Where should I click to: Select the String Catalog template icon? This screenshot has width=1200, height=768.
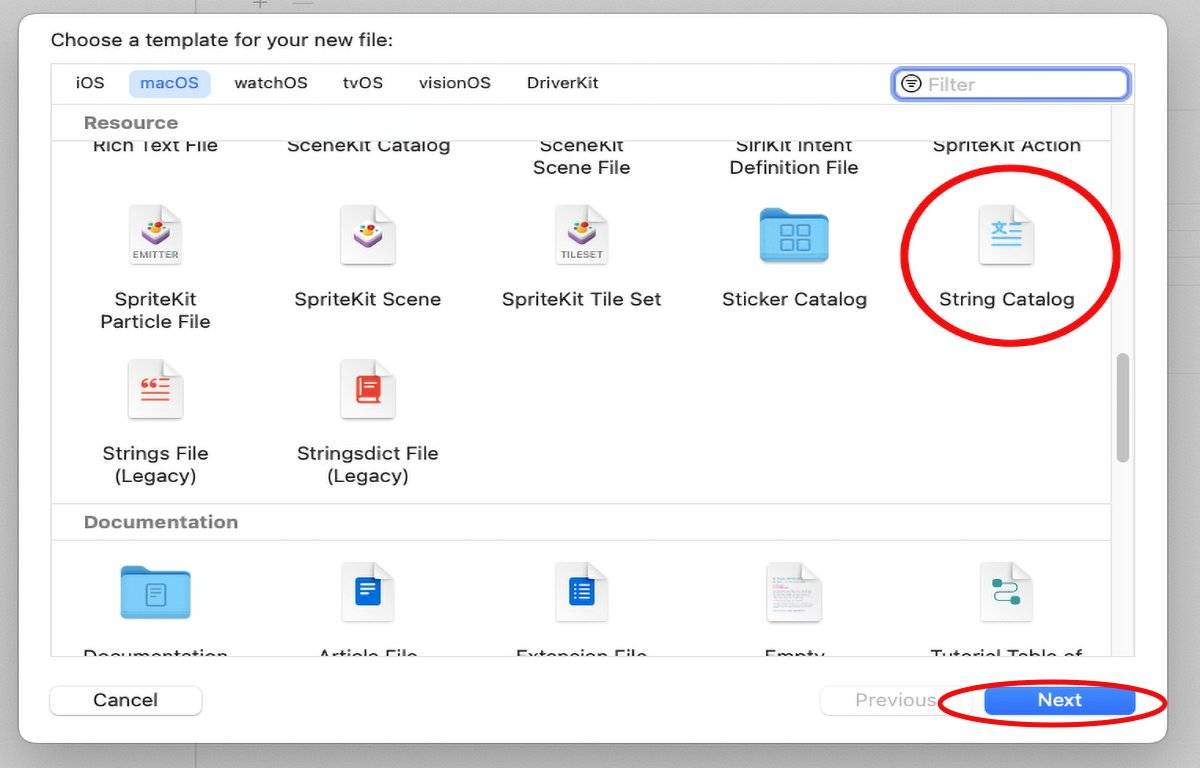[x=1005, y=236]
